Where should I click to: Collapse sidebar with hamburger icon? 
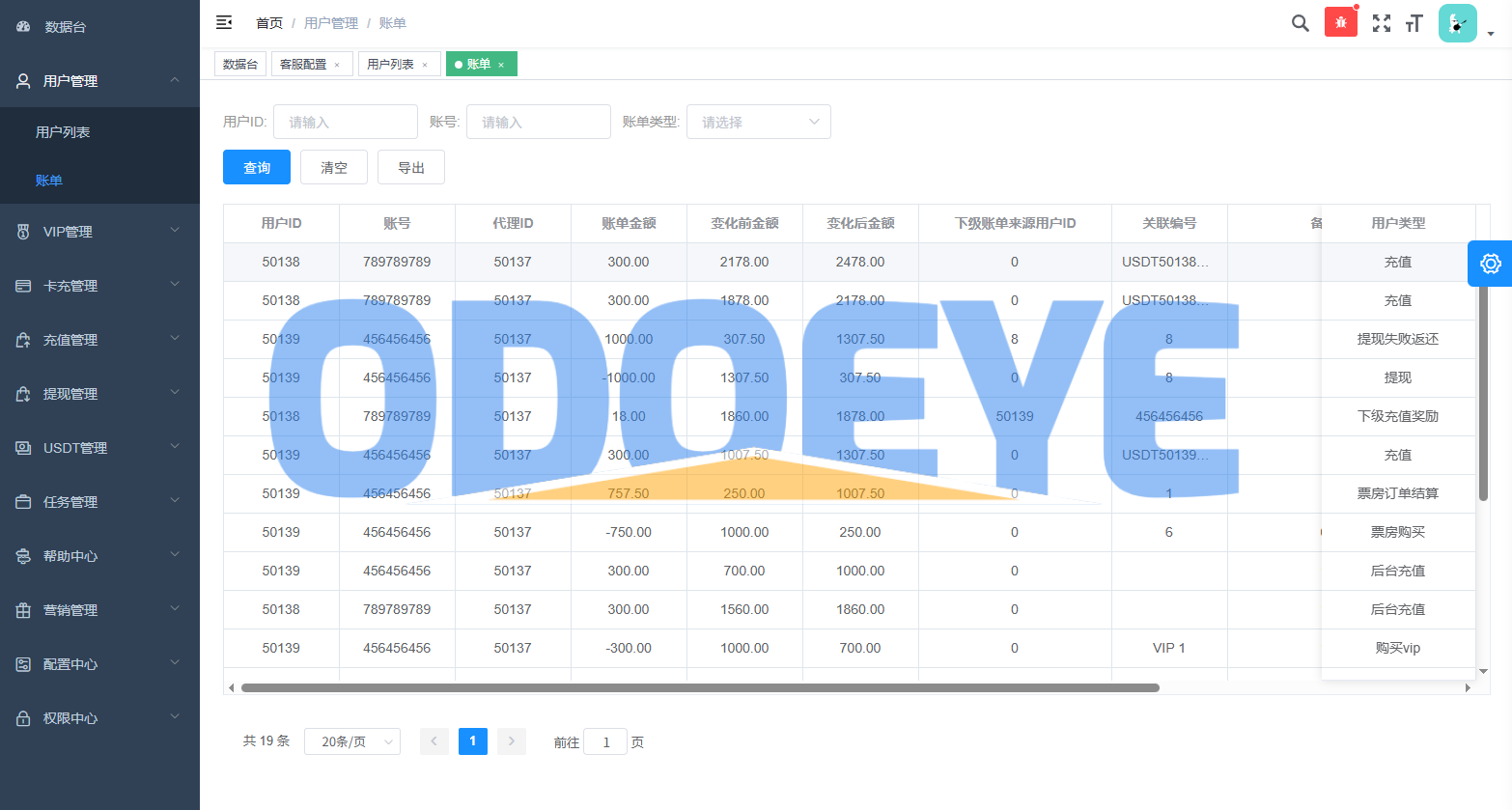click(224, 22)
